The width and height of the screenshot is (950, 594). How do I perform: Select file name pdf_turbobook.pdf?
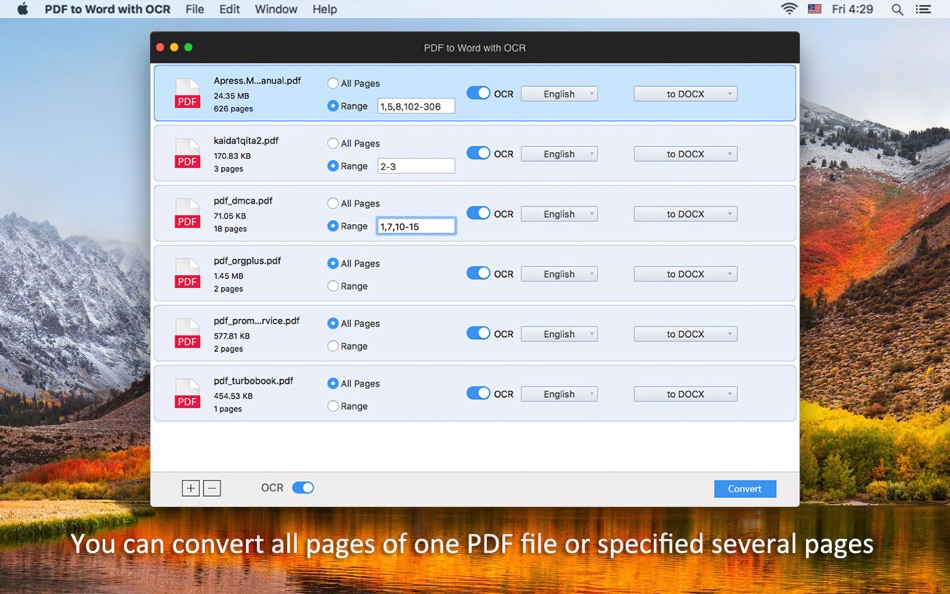[x=253, y=381]
